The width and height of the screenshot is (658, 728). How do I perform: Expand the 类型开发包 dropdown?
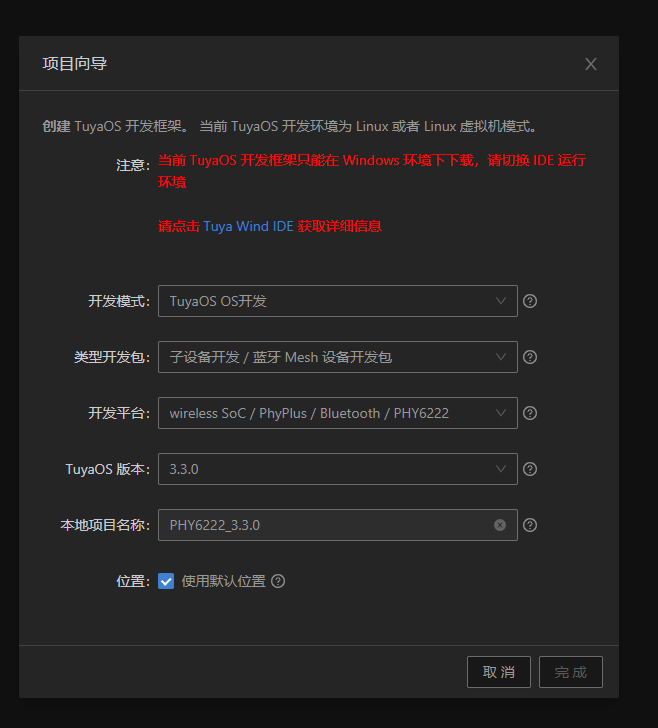338,357
